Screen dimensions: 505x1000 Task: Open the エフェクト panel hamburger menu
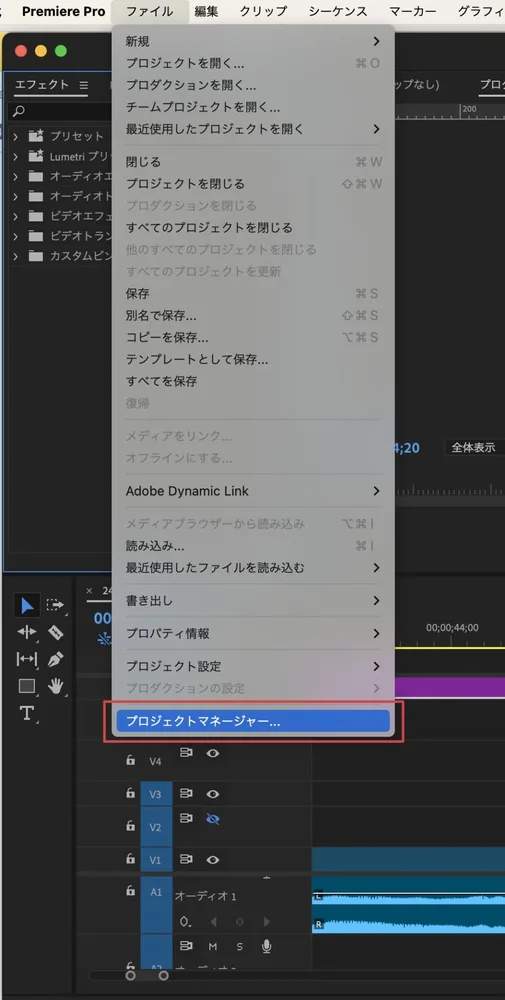pyautogui.click(x=84, y=85)
